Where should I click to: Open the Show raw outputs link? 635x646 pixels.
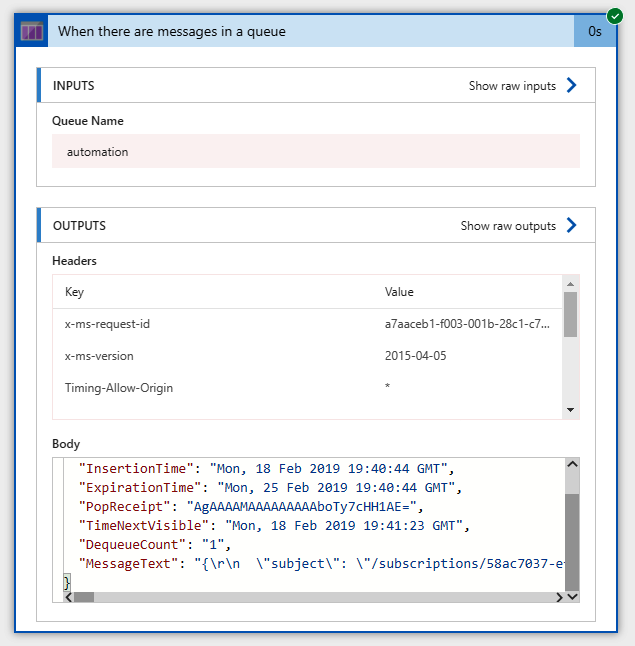508,226
